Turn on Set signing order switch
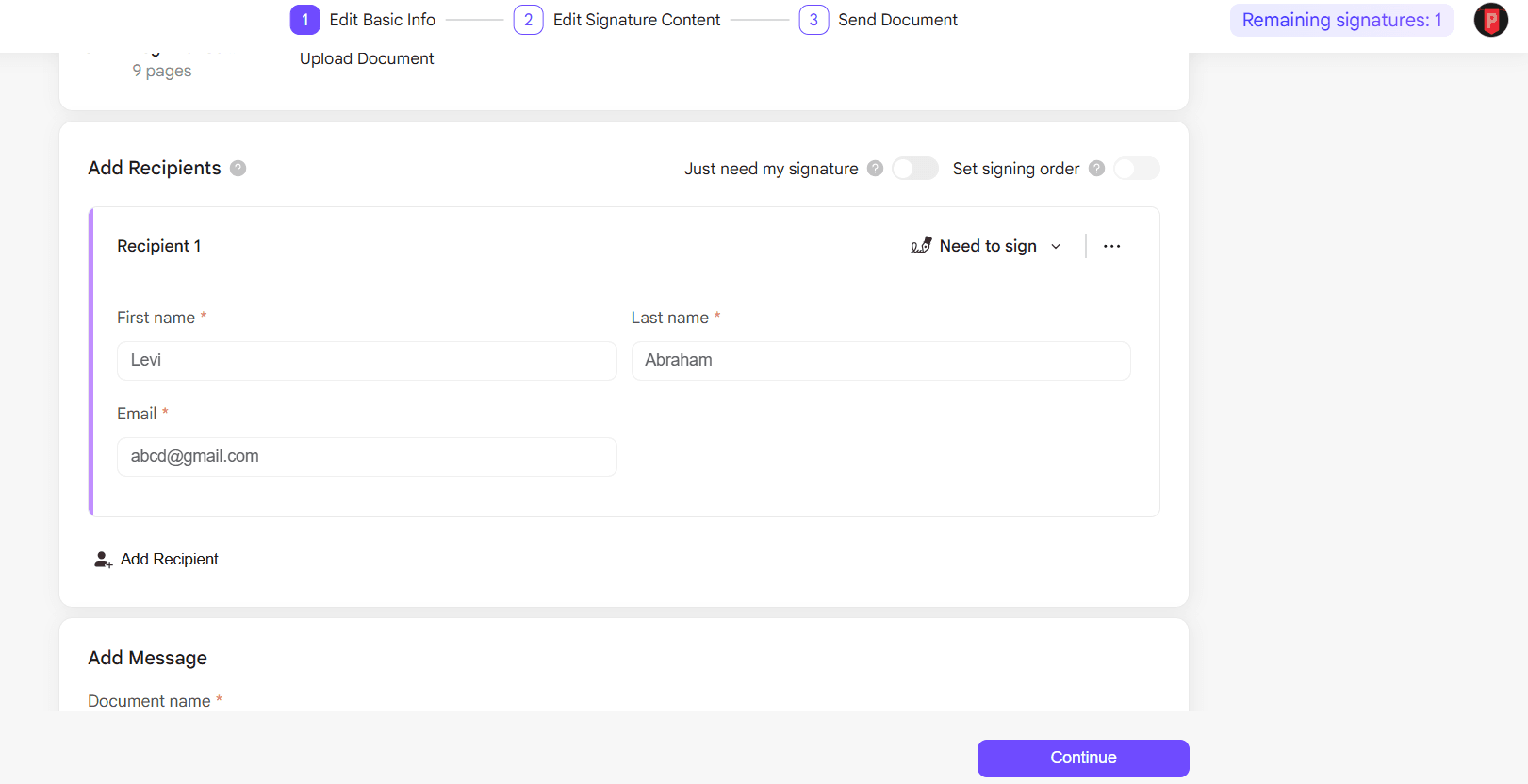Image resolution: width=1528 pixels, height=784 pixels. (1136, 169)
